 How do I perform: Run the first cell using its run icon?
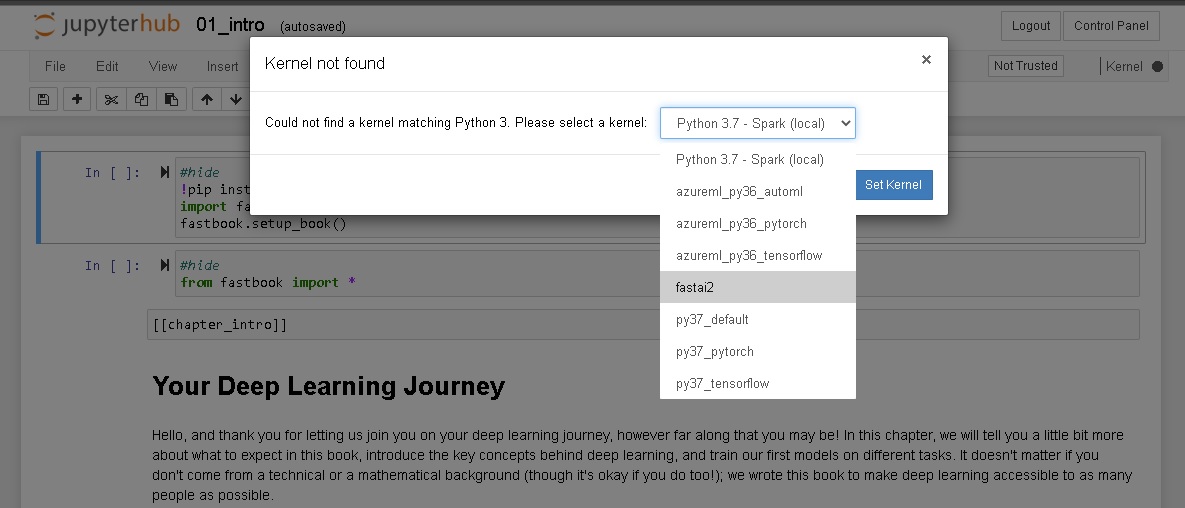click(x=165, y=173)
